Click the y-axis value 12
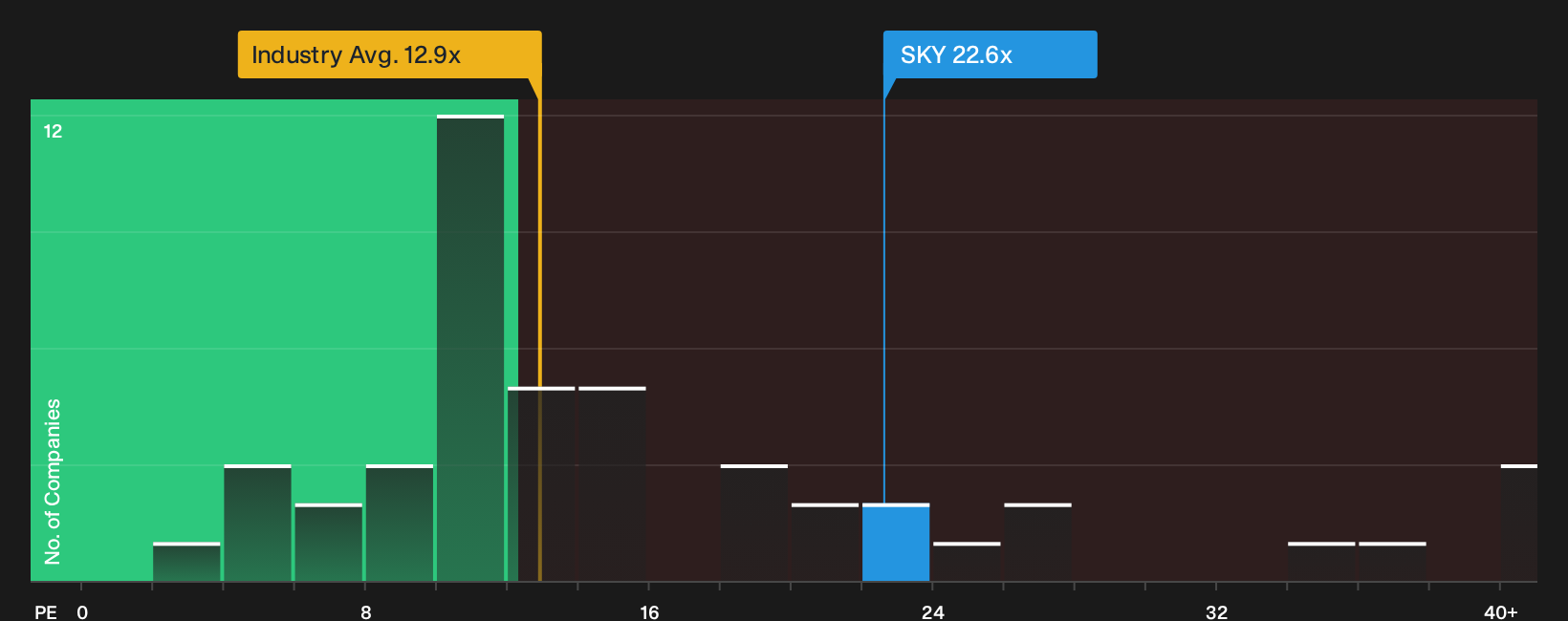Viewport: 1568px width, 621px height. click(x=53, y=131)
